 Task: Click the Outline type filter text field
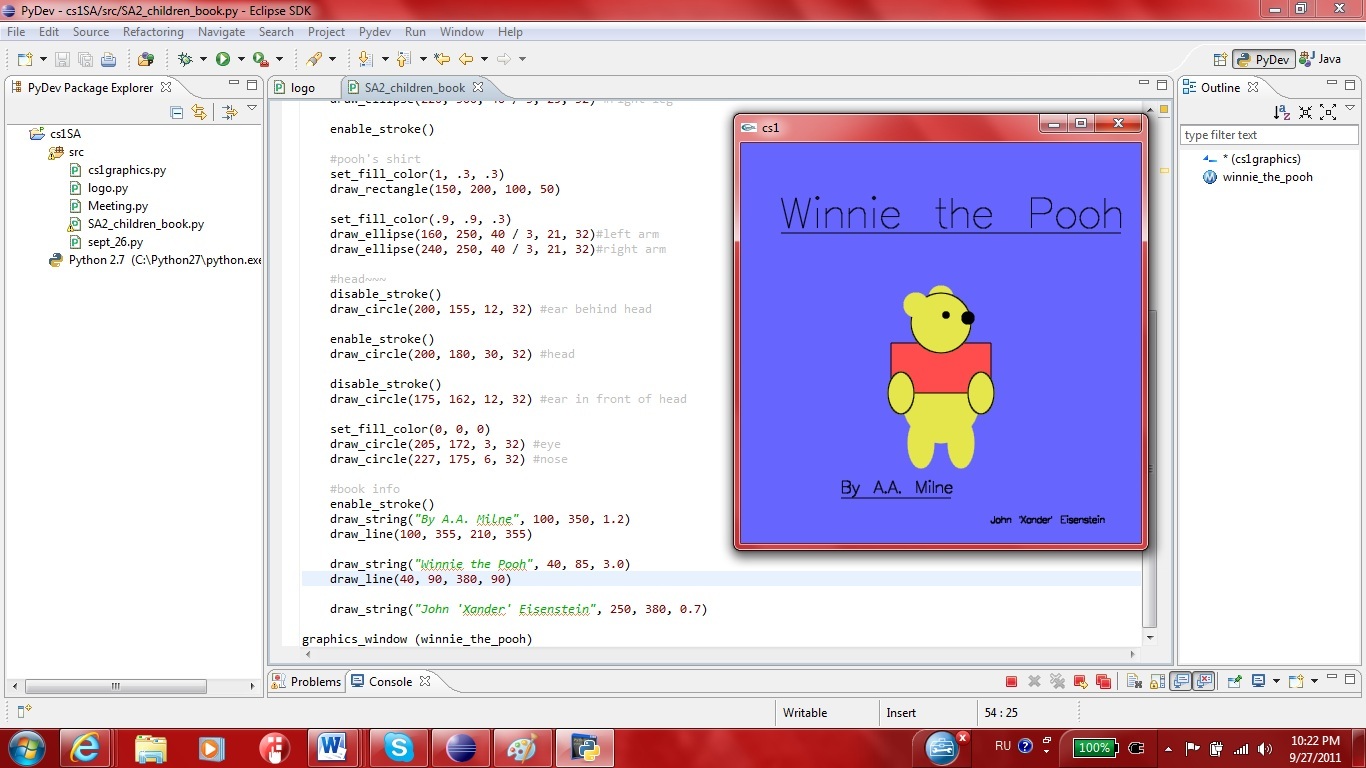[x=1268, y=135]
